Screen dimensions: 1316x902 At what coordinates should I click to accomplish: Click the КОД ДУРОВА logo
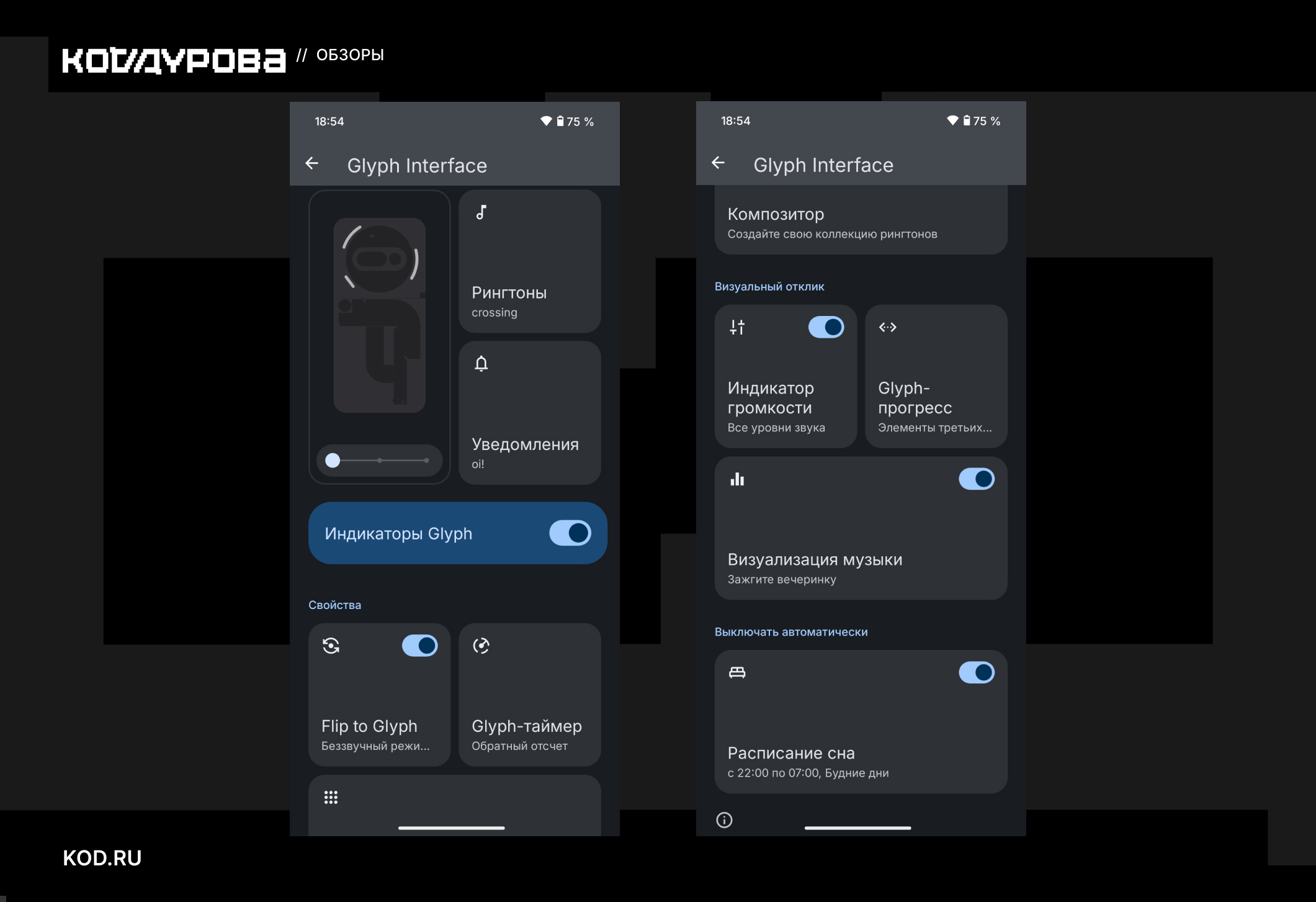[x=174, y=60]
